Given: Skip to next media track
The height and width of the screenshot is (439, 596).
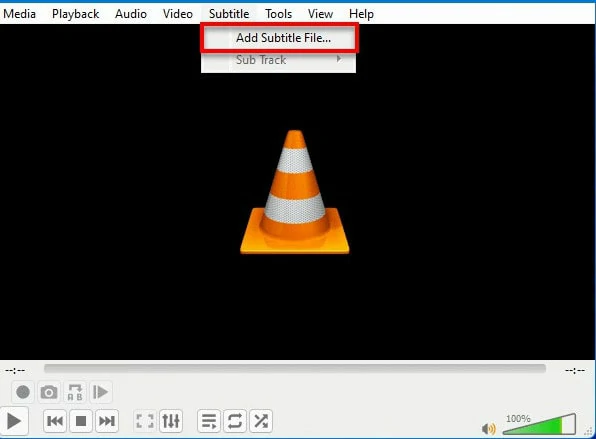Looking at the screenshot, I should tap(107, 421).
